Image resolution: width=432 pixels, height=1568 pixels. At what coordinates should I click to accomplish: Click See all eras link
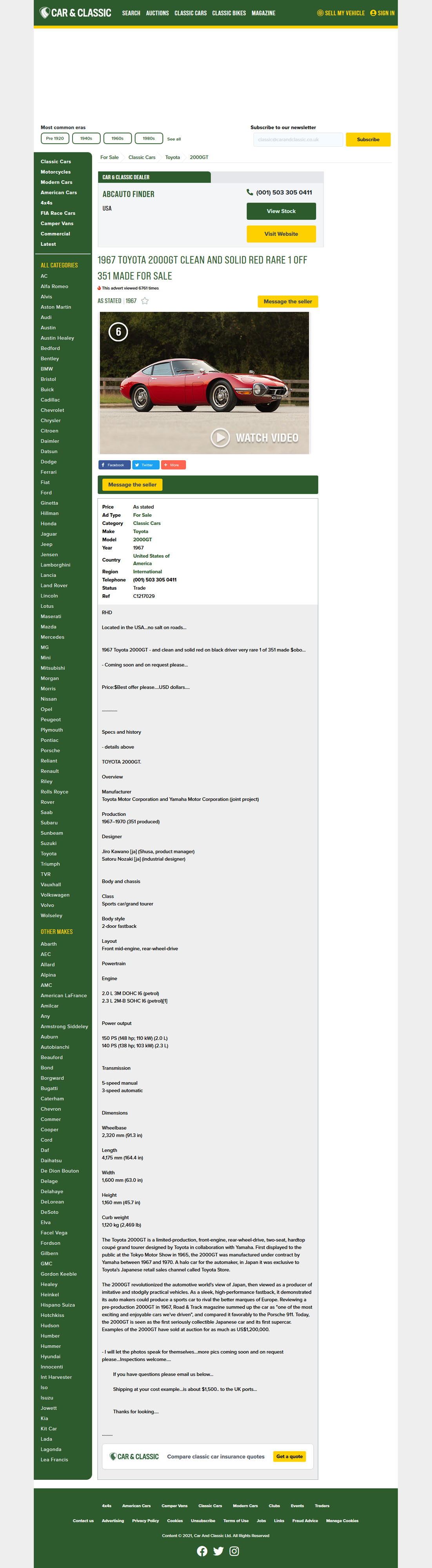[x=174, y=139]
